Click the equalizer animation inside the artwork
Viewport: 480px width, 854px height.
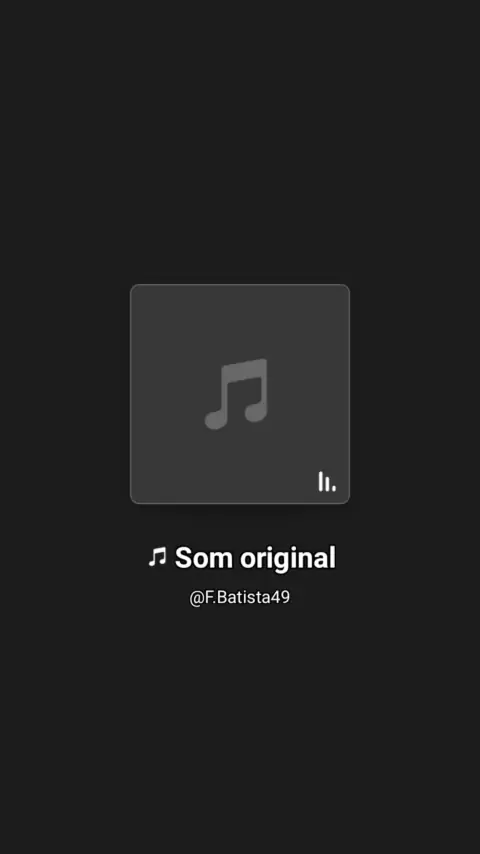327,481
